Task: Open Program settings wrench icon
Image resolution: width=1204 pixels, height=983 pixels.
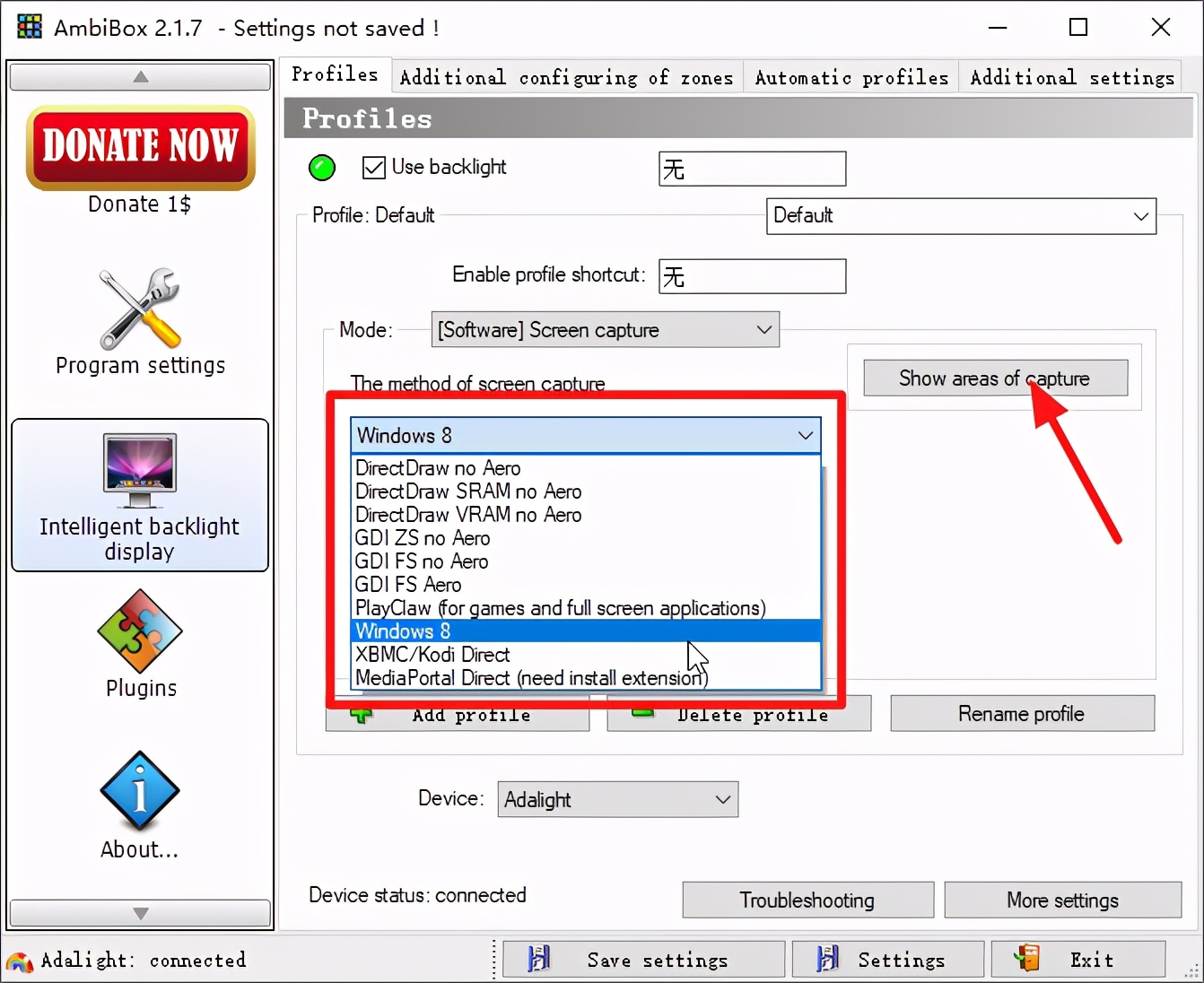Action: 140,309
